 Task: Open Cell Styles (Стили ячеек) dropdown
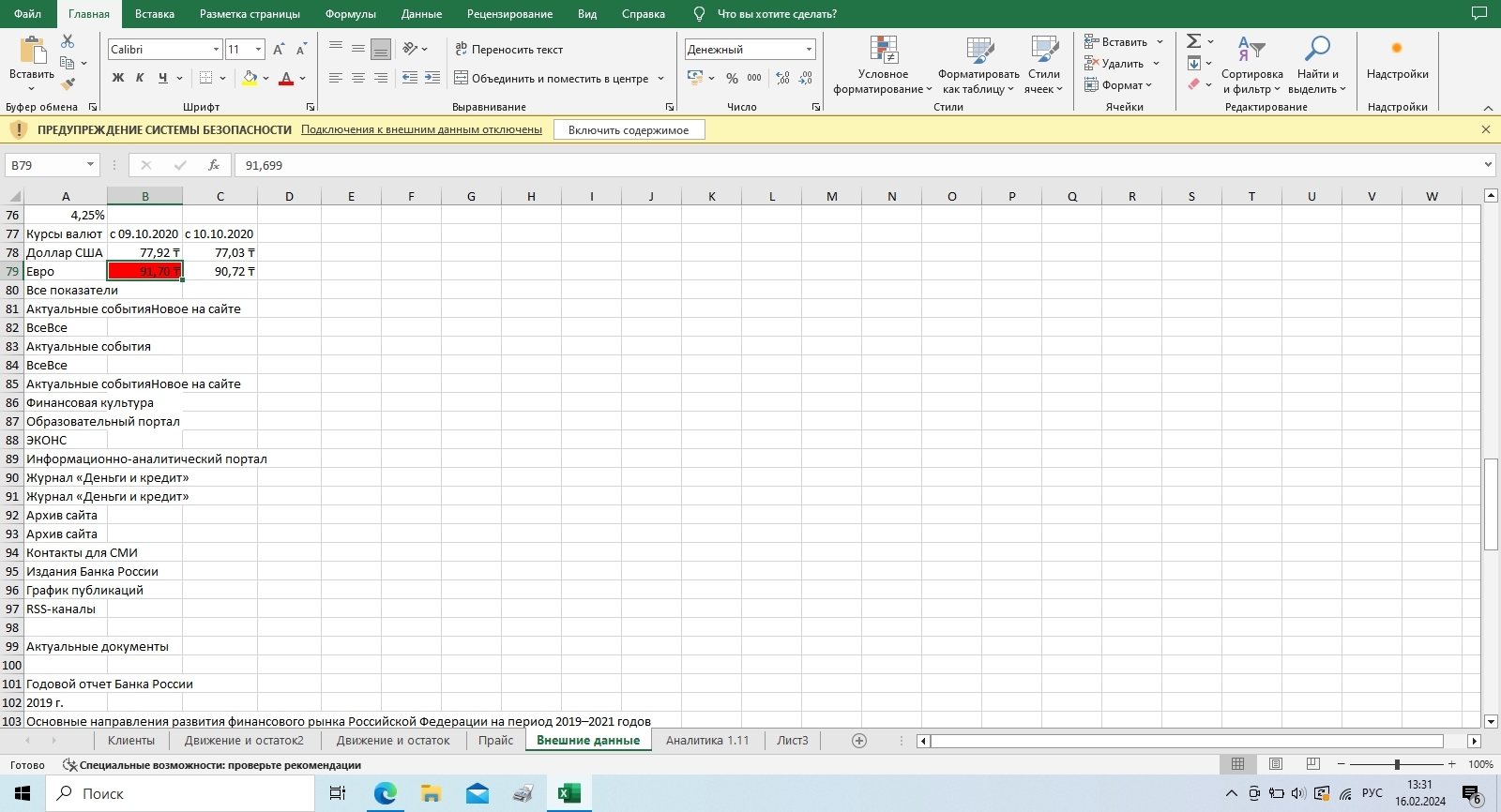(x=1043, y=65)
